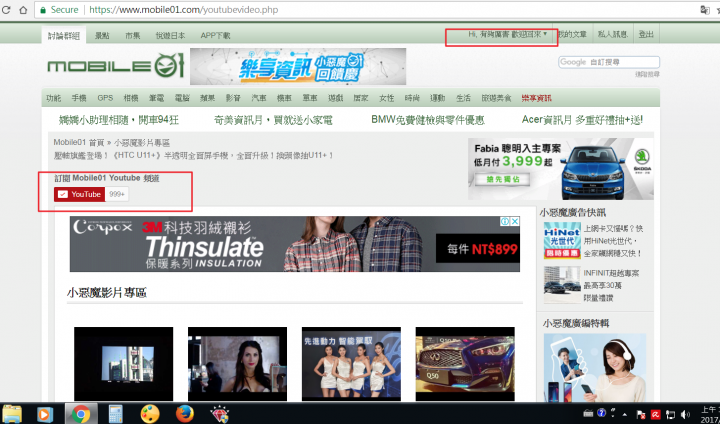Open the translate page icon in the address bar
The height and width of the screenshot is (424, 720).
click(704, 10)
